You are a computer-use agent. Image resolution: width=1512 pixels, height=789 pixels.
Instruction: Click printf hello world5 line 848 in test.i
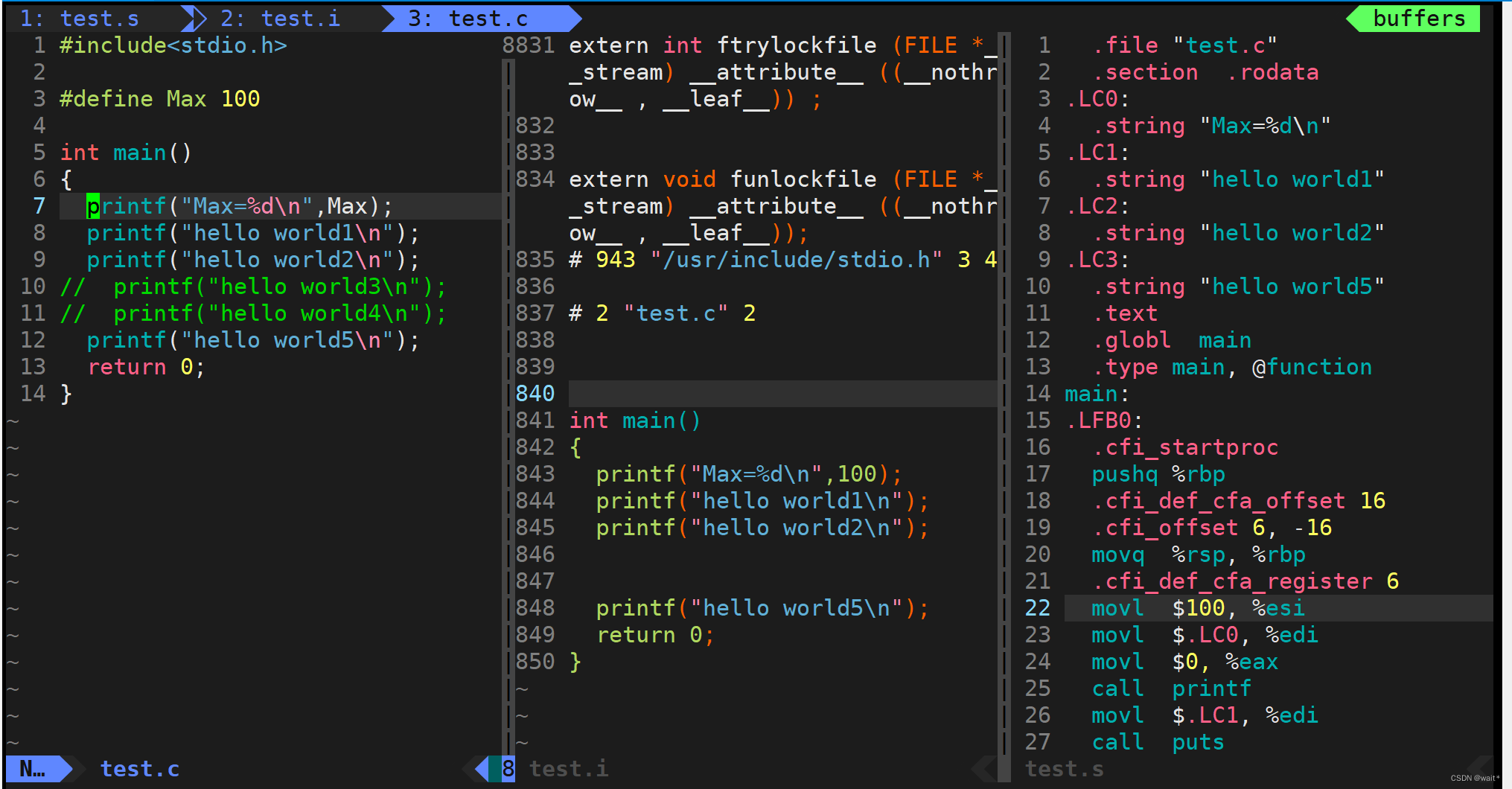click(762, 608)
